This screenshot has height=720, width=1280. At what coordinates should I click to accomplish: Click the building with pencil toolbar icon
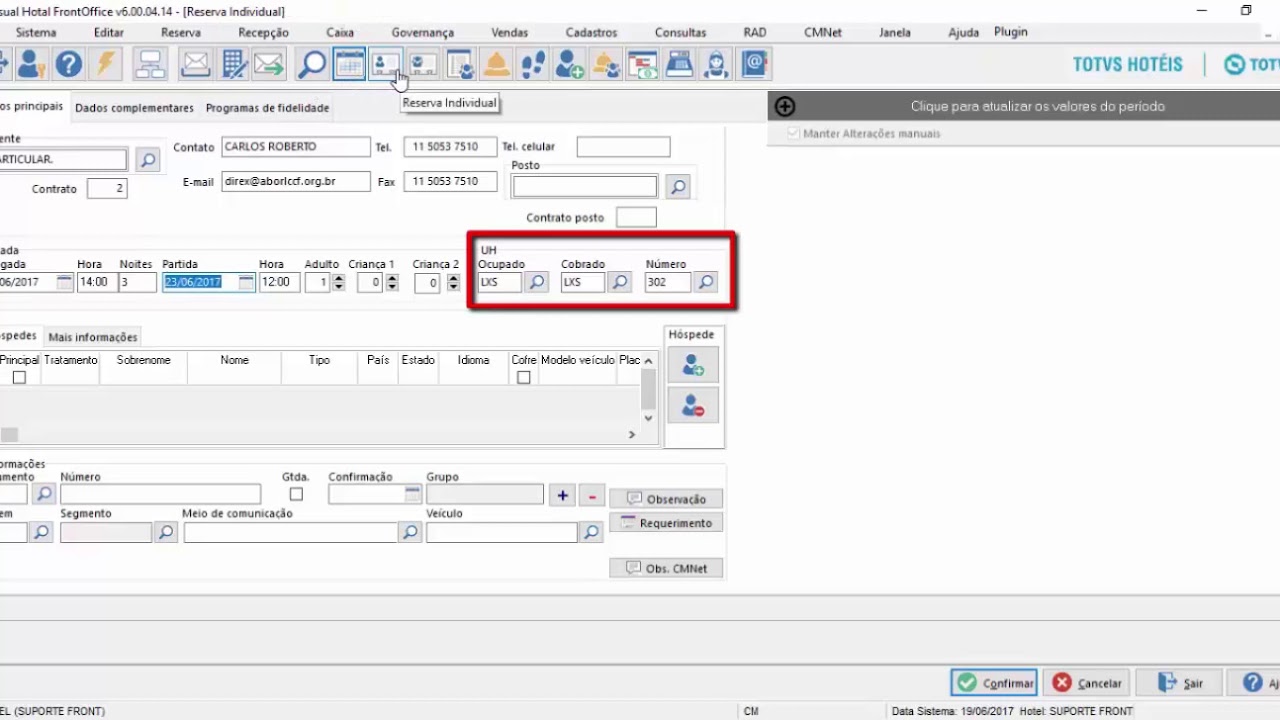(x=233, y=64)
